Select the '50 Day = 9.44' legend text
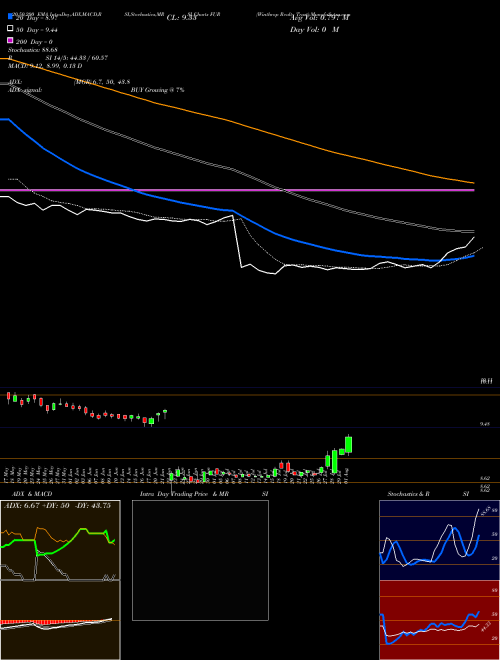The image size is (500, 660). (x=37, y=30)
